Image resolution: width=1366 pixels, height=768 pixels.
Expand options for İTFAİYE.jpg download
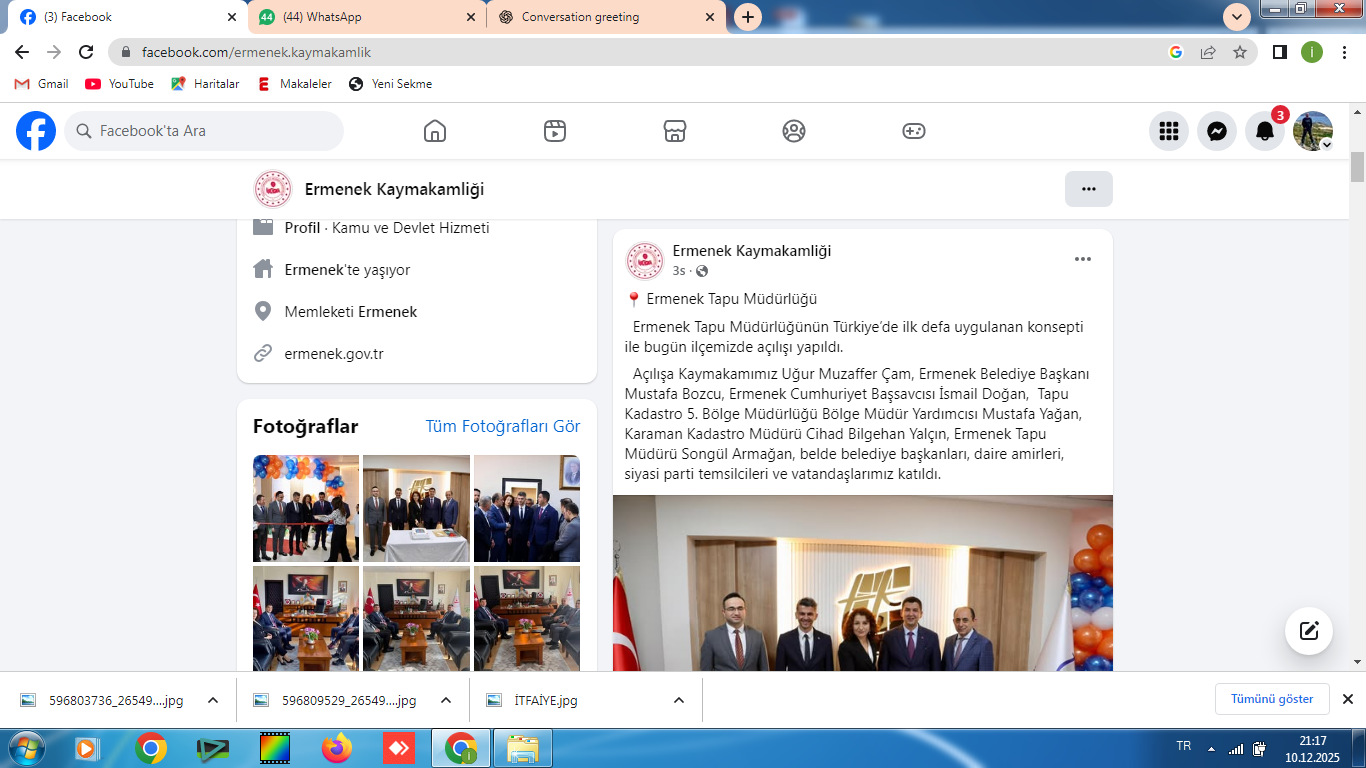coord(678,700)
